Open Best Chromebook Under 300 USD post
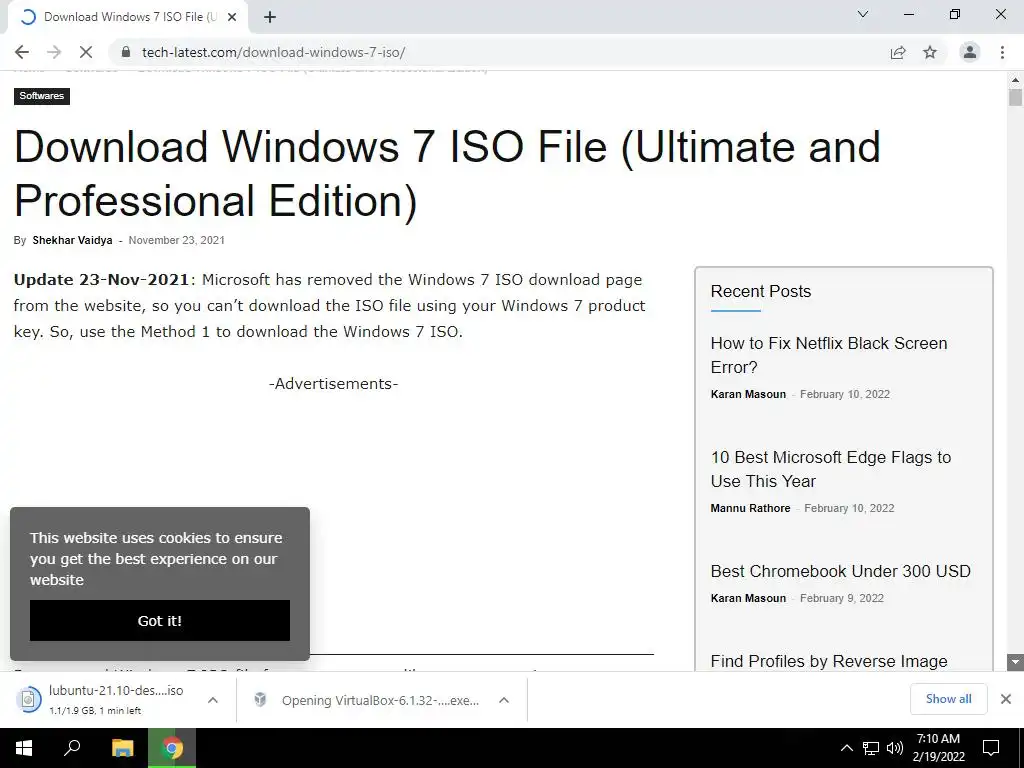Screen dimensions: 1024x768 pos(840,571)
